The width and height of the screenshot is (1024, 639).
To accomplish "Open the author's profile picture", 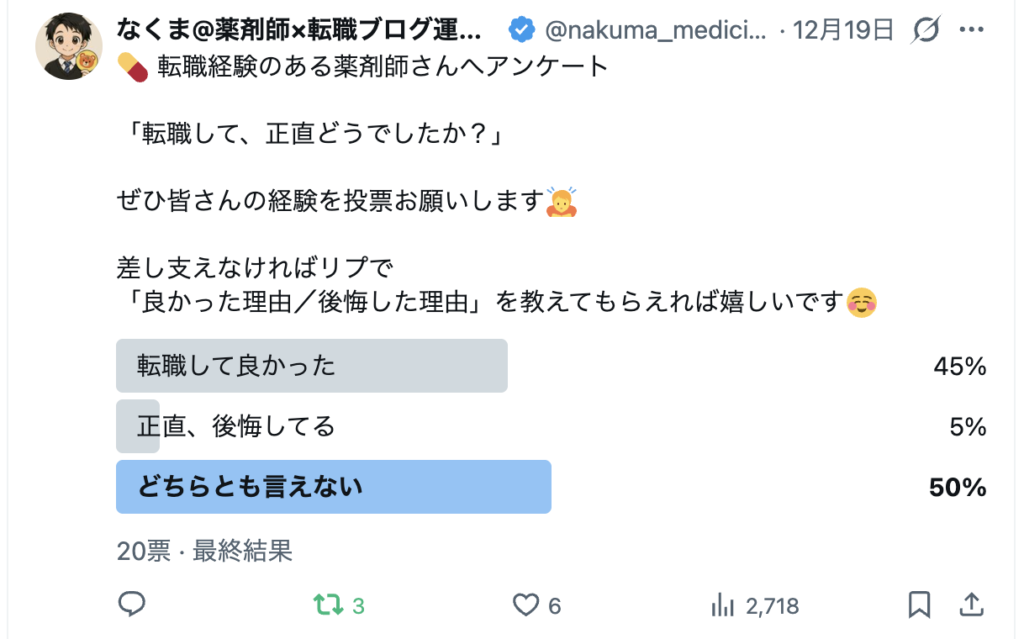I will (69, 47).
